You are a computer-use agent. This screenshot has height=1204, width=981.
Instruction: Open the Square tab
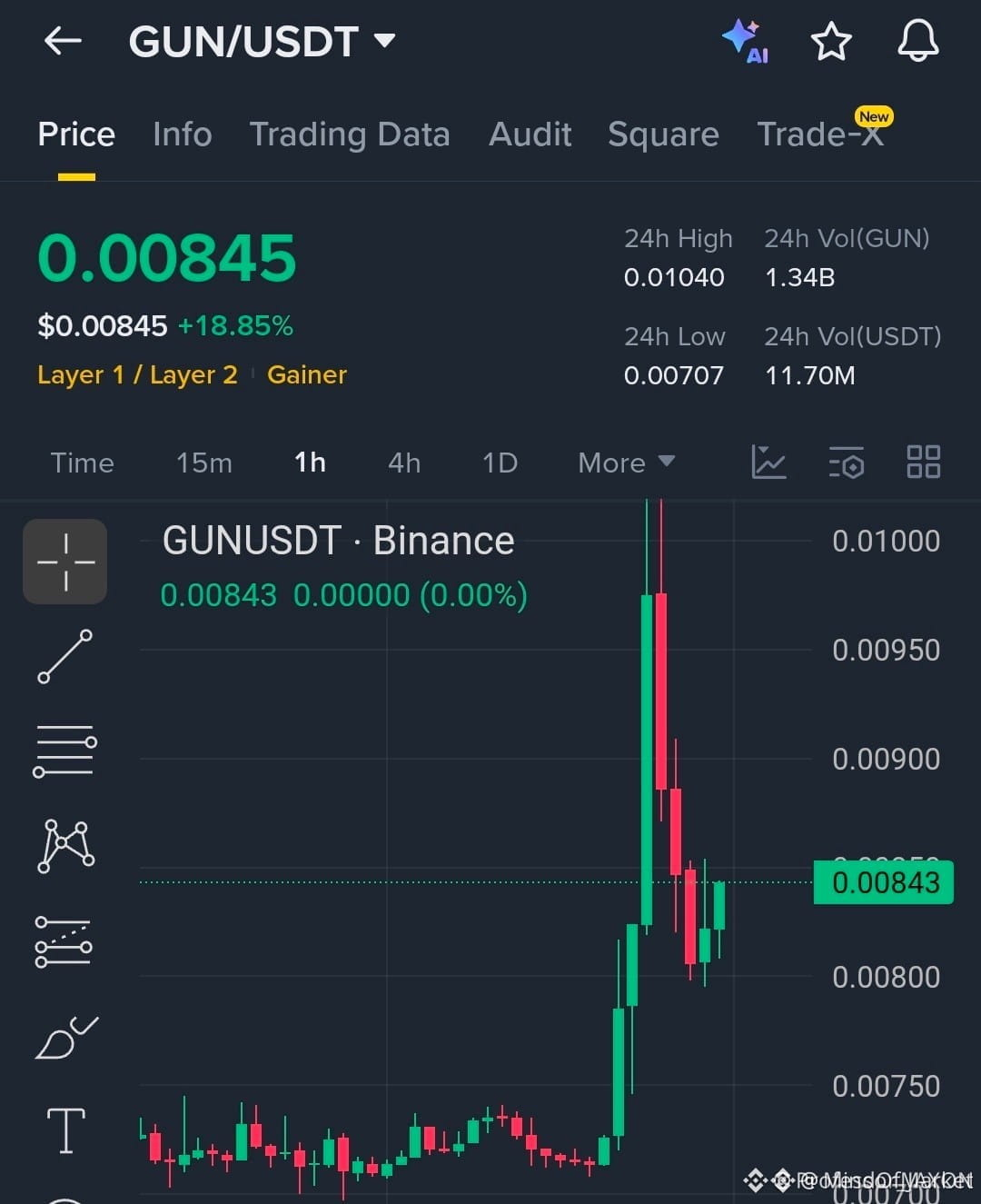(663, 134)
